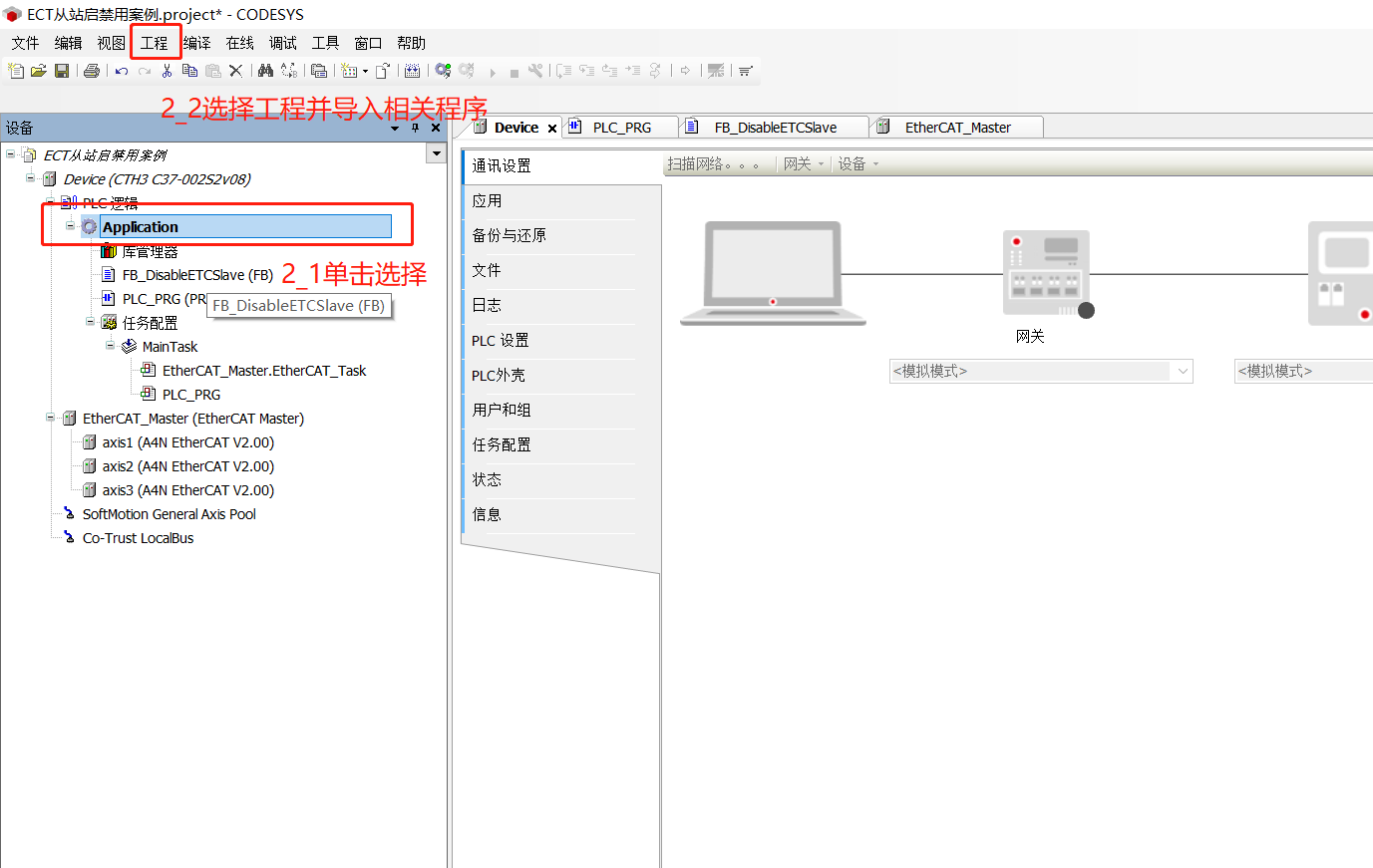1373x868 pixels.
Task: Click the Paste clipboard icon
Action: coord(213,71)
